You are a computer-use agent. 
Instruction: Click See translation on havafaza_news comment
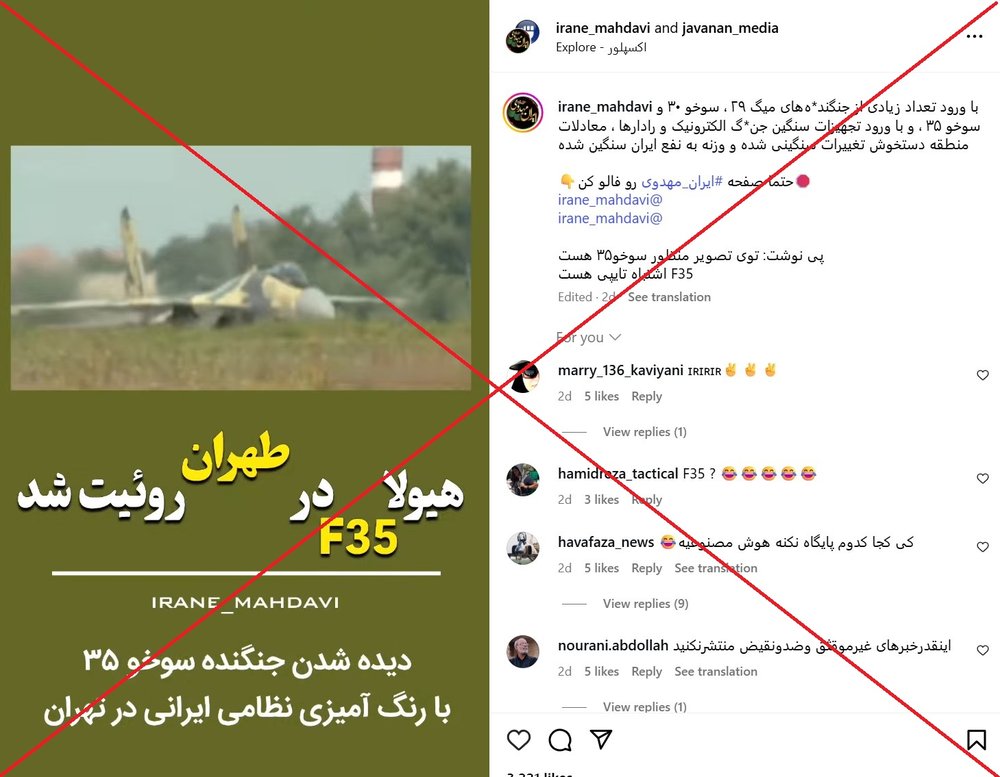[x=716, y=568]
